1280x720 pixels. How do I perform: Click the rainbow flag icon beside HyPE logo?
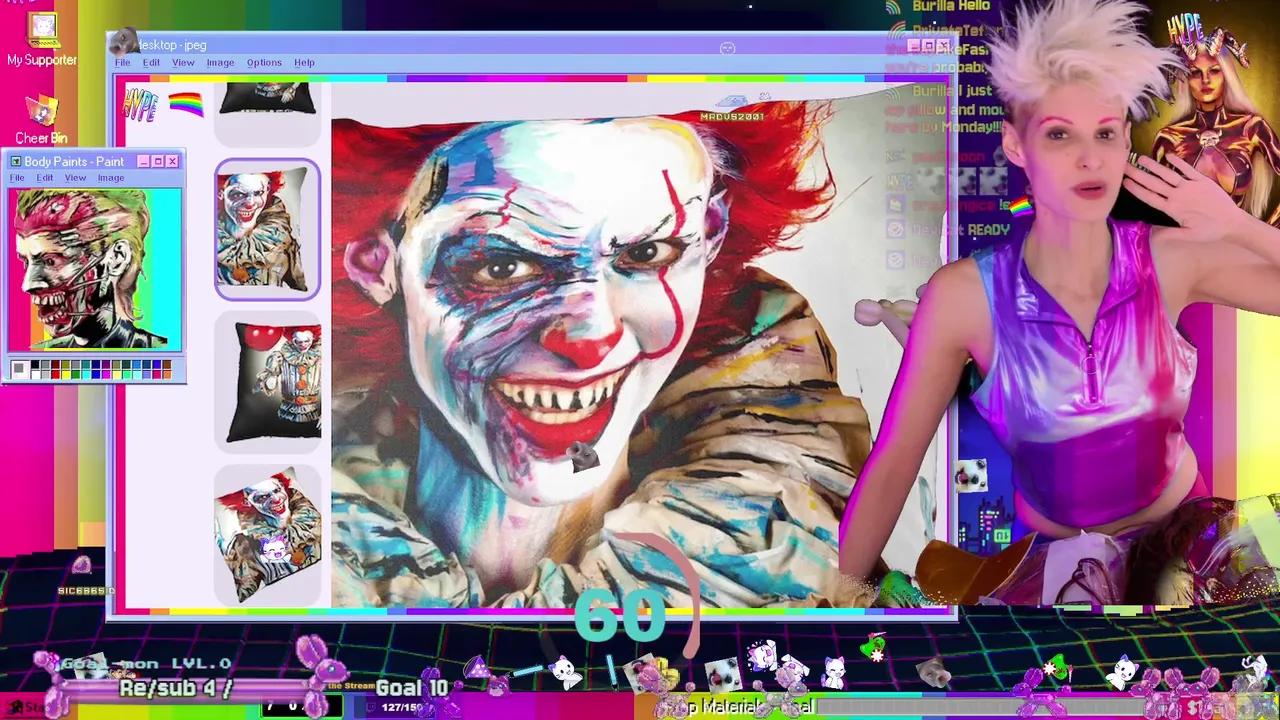tap(185, 103)
